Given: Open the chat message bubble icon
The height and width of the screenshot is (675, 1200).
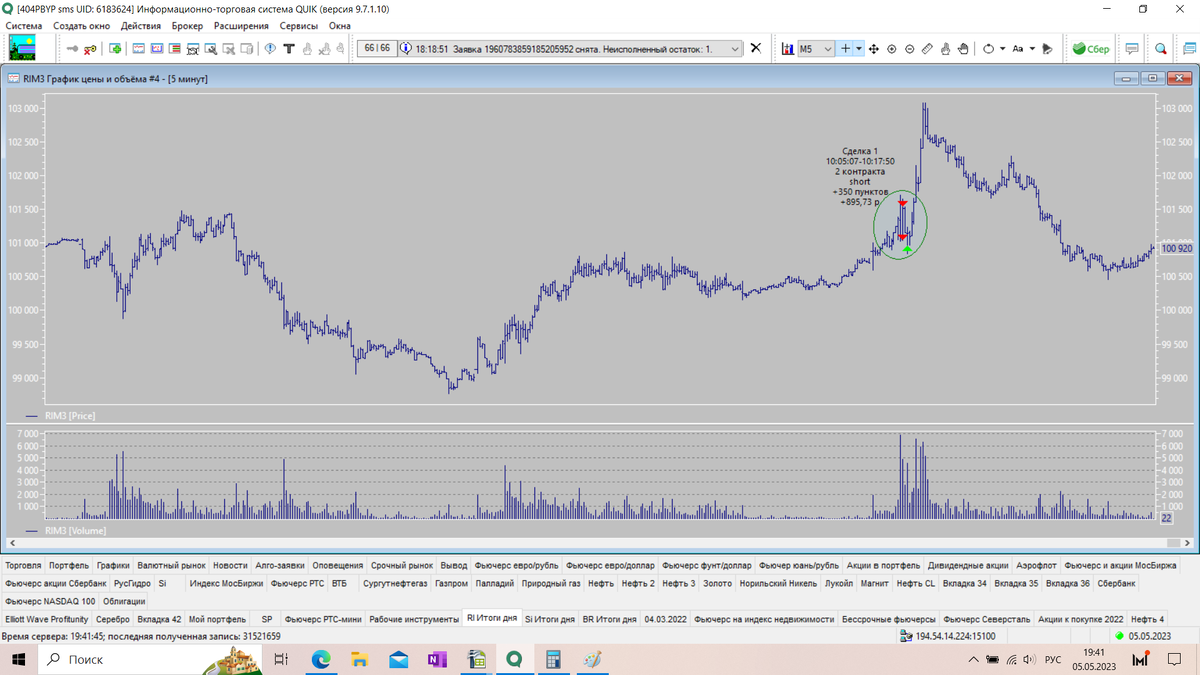Looking at the screenshot, I should (x=1132, y=48).
